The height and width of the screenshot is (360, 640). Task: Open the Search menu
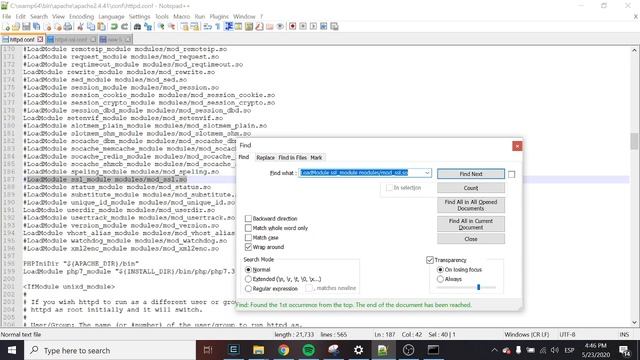tap(39, 16)
